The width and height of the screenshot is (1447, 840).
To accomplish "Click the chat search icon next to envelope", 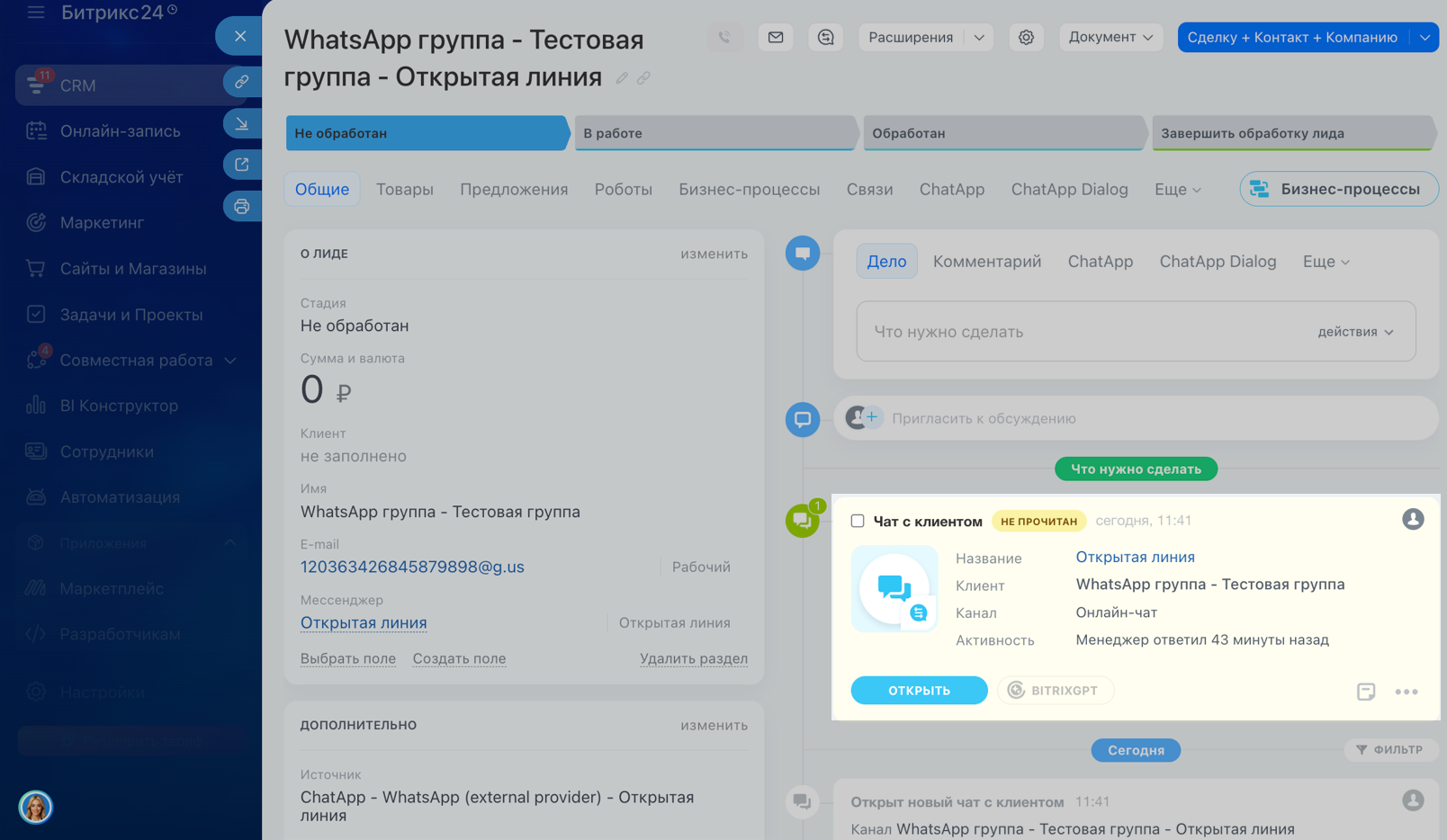I will [x=825, y=37].
